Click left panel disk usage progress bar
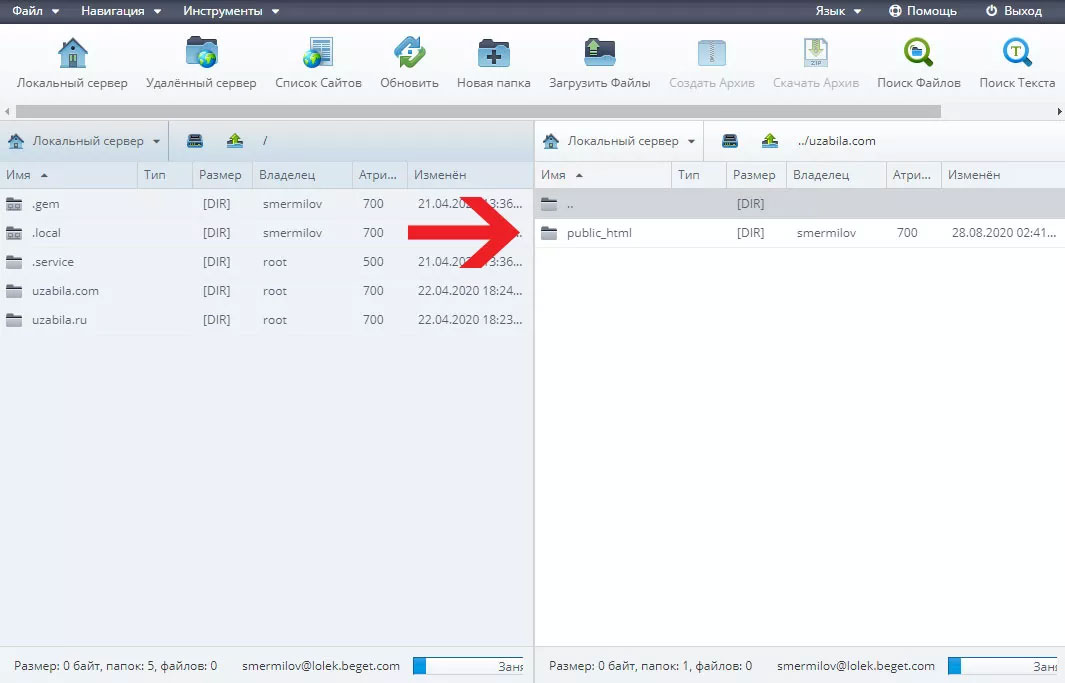This screenshot has width=1065, height=683. [x=468, y=666]
